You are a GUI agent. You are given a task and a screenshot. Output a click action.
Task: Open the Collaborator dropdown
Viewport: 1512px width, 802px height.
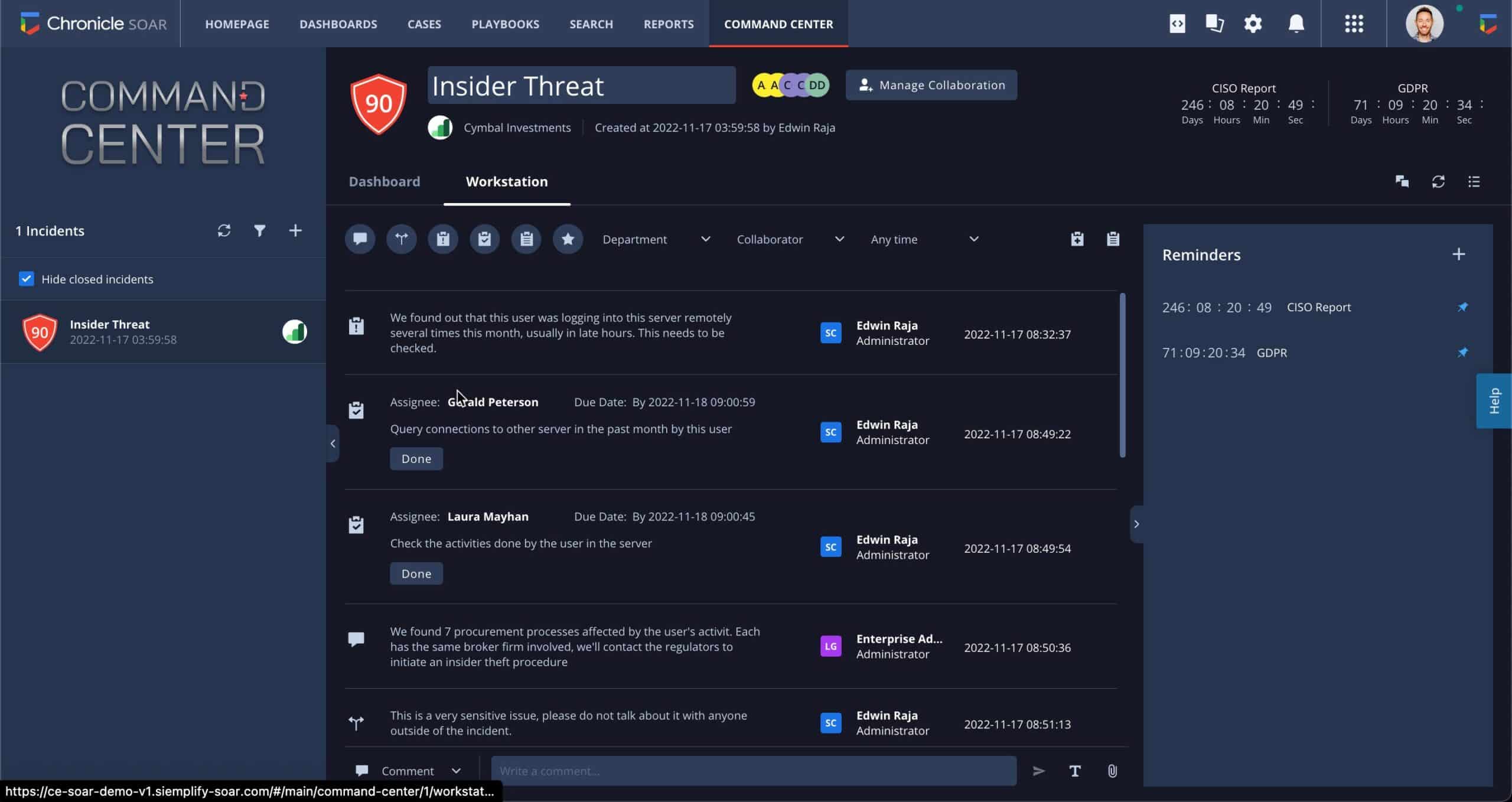(790, 239)
